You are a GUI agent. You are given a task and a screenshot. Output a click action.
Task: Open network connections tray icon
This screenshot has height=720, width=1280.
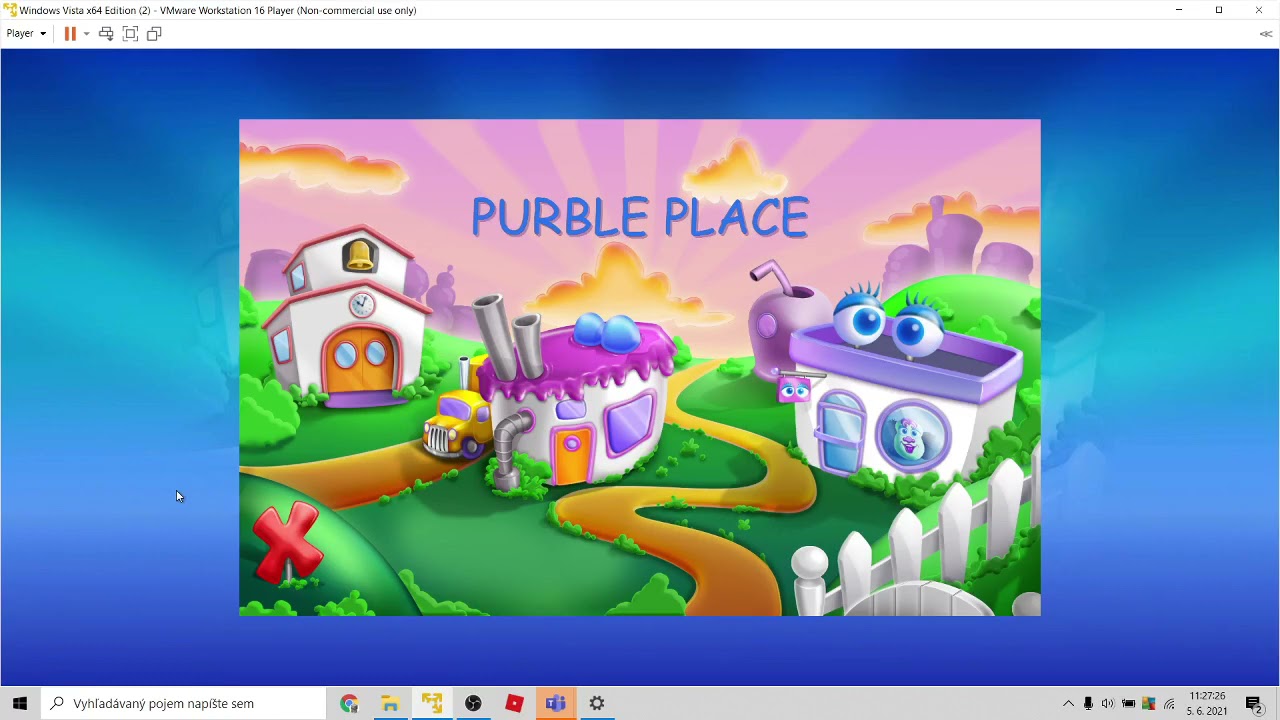coord(1169,703)
